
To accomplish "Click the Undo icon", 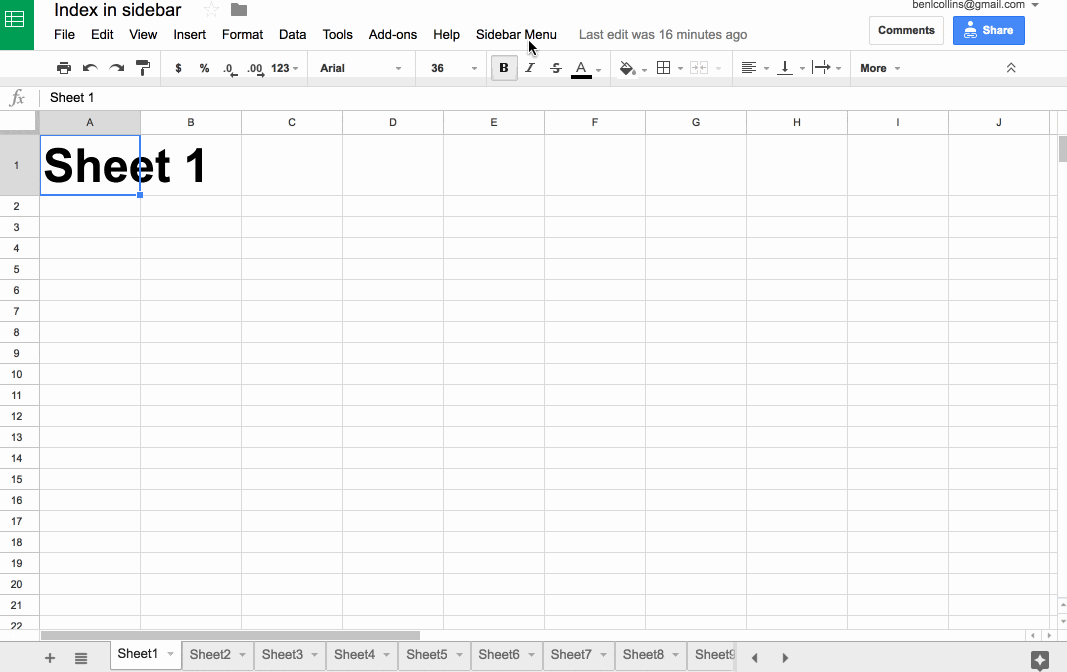I will coord(90,67).
